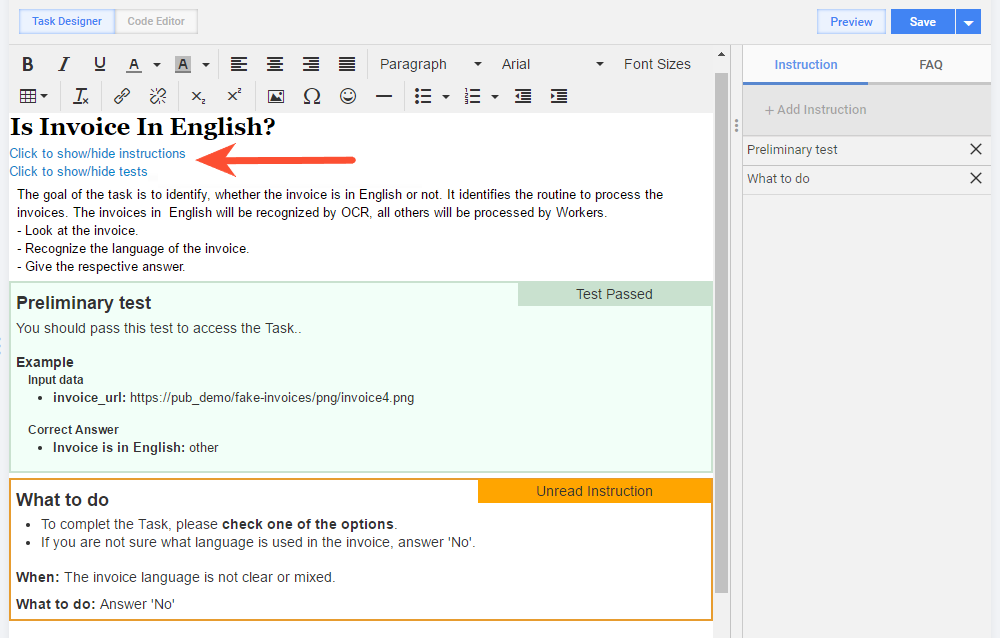Image resolution: width=1000 pixels, height=638 pixels.
Task: Click scrollbar up arrow
Action: 721,54
